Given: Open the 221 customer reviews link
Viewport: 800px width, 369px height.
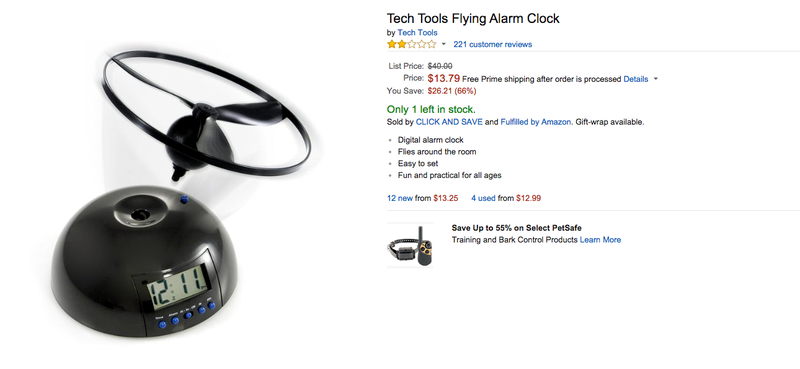Looking at the screenshot, I should 492,44.
